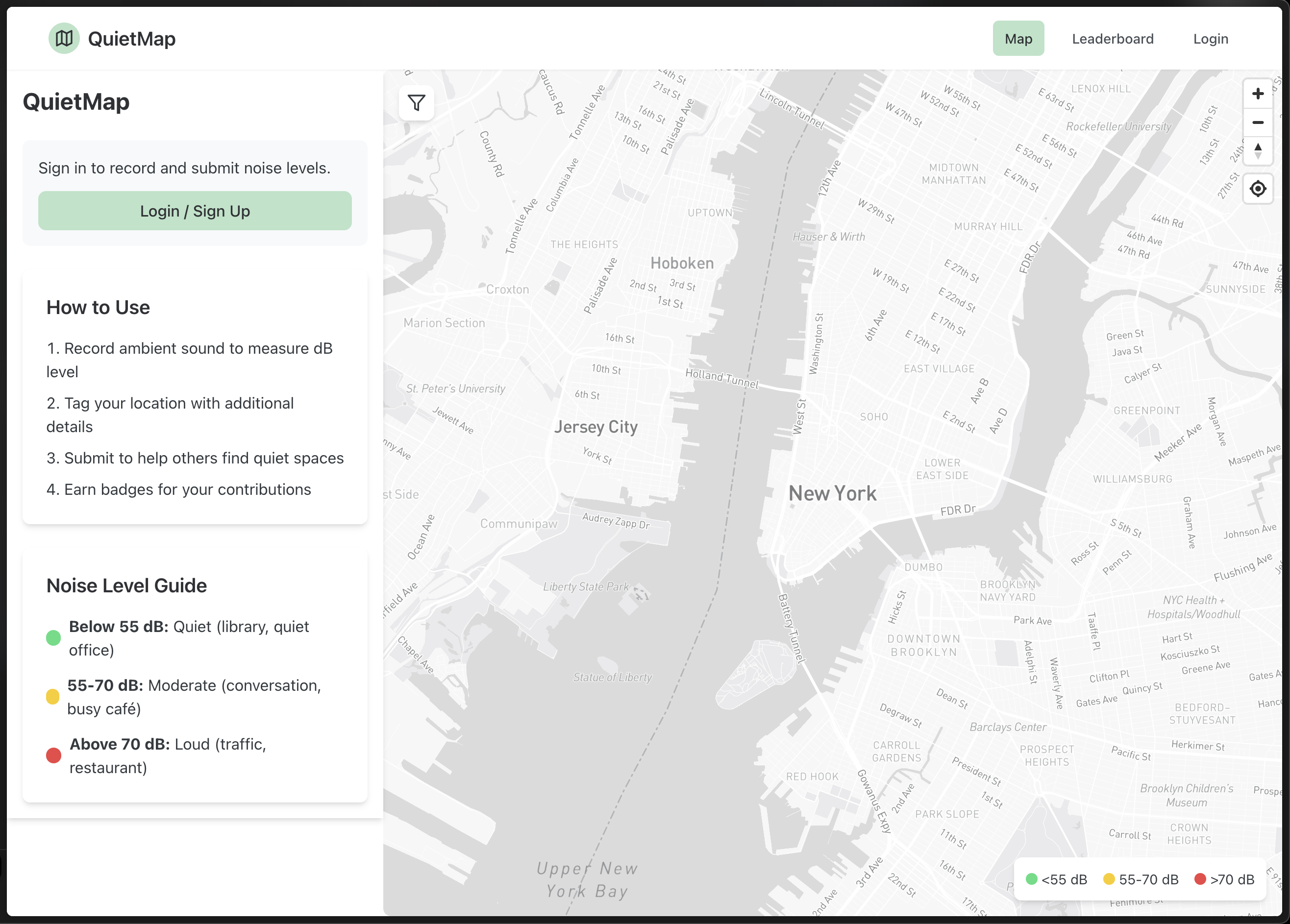
Task: Zoom in with the plus button
Action: (1258, 93)
